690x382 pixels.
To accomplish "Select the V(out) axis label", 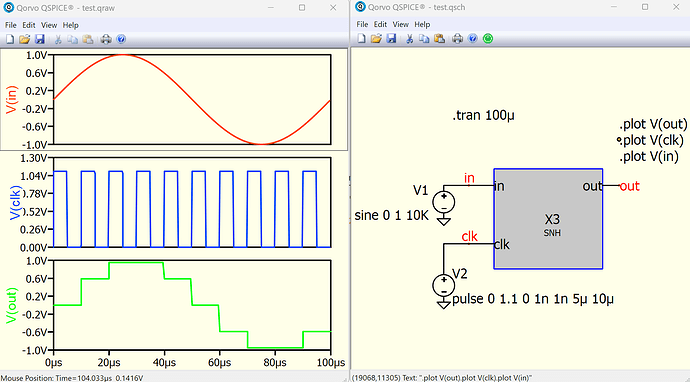I will coord(12,305).
